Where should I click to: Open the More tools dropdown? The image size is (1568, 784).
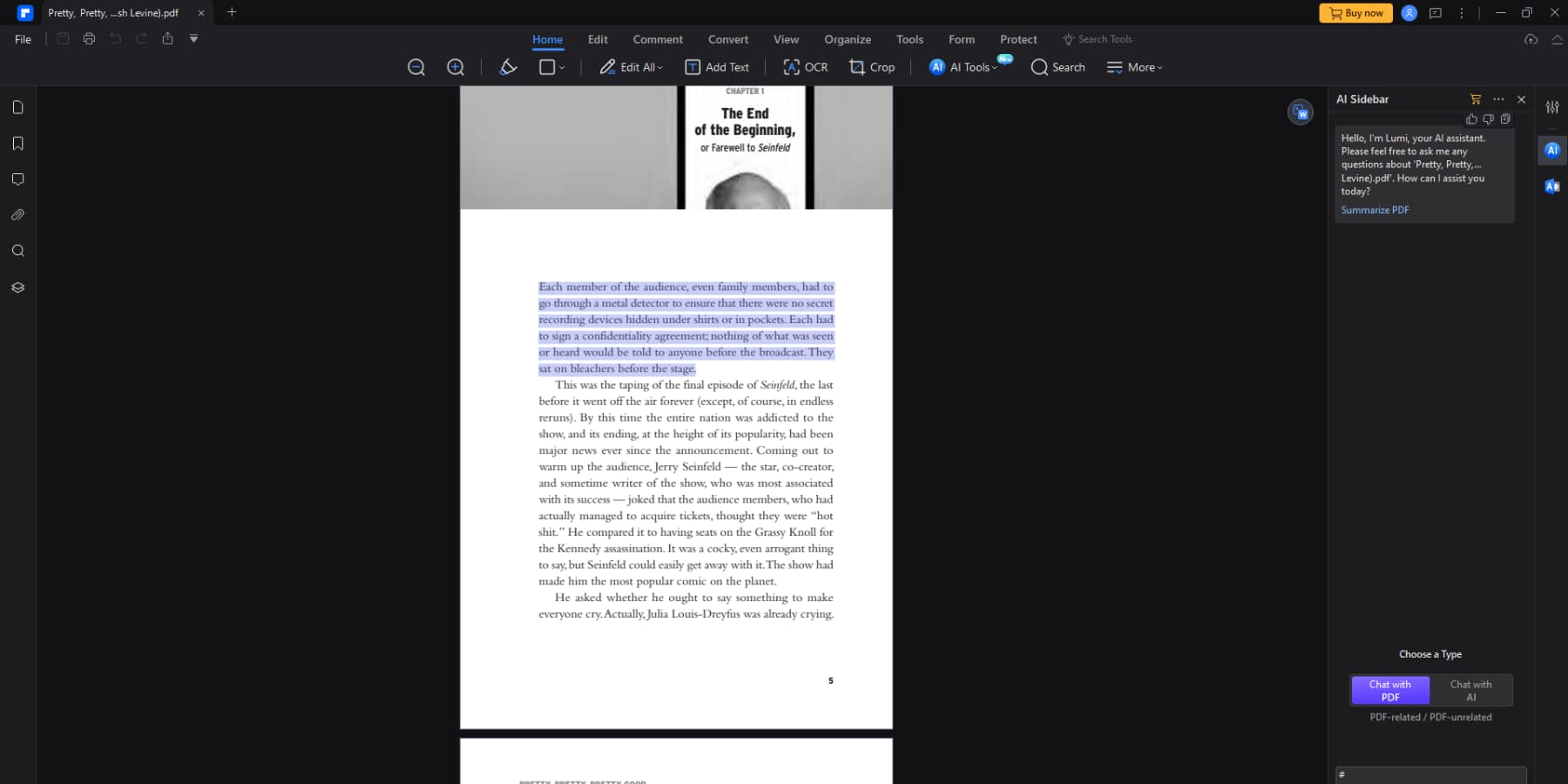coord(1134,67)
